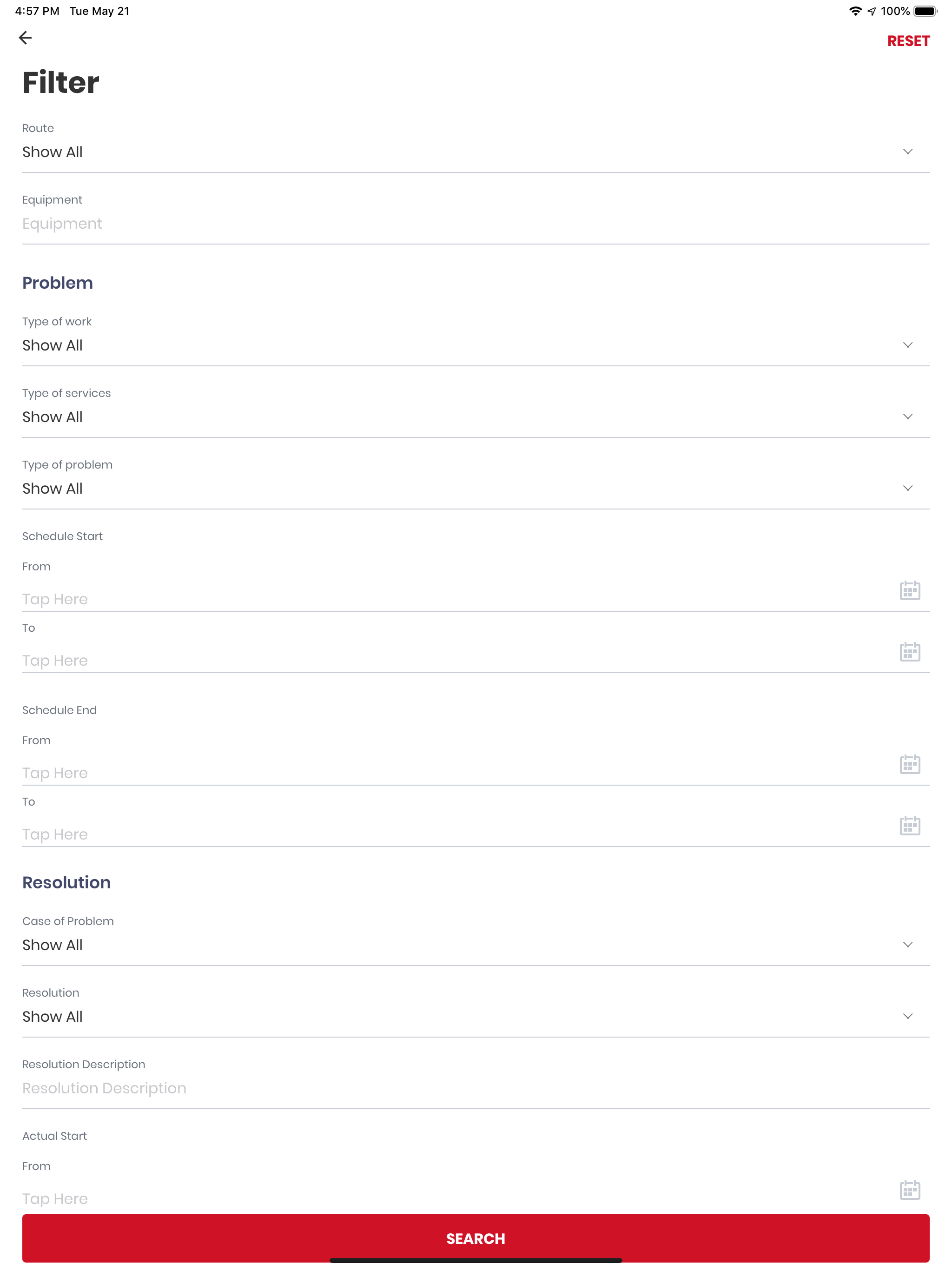Tap the back arrow icon
The height and width of the screenshot is (1270, 952).
point(25,38)
